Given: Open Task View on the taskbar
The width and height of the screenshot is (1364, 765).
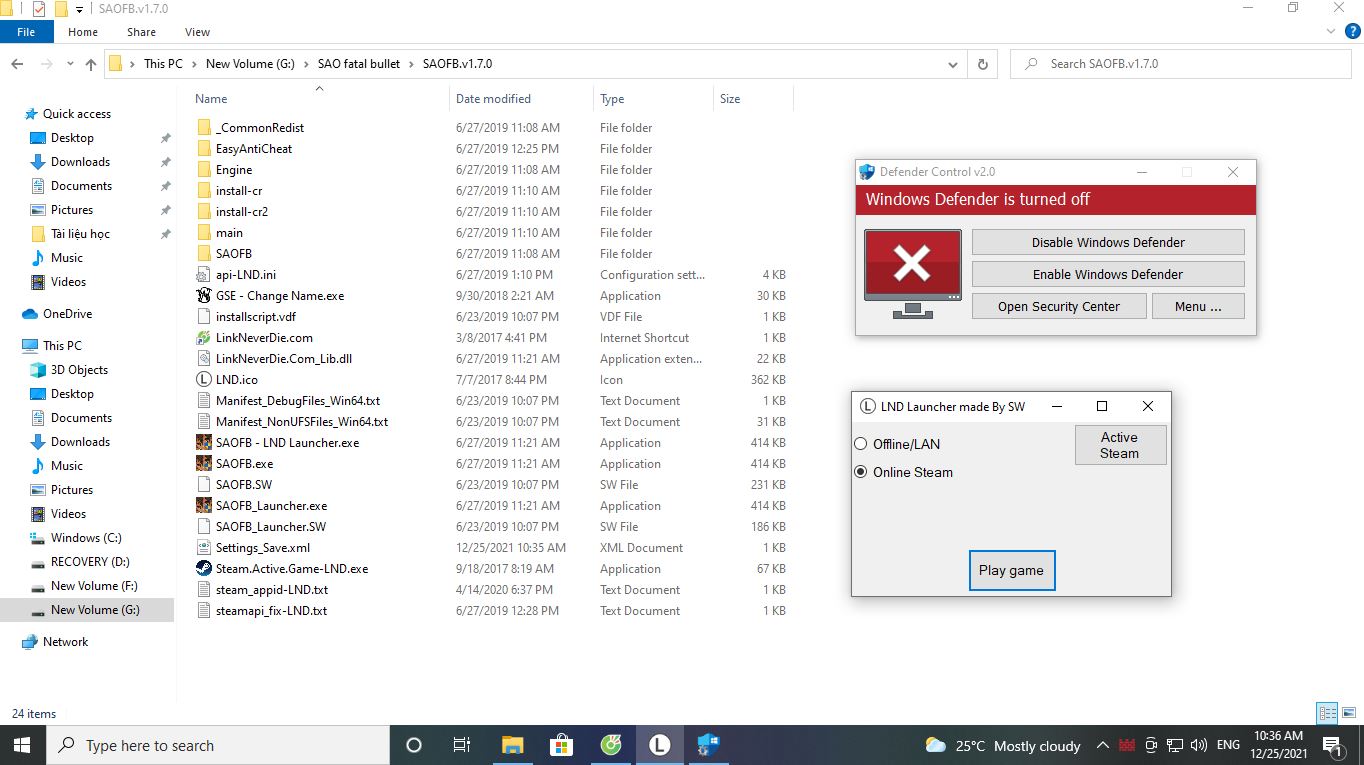Looking at the screenshot, I should 462,745.
